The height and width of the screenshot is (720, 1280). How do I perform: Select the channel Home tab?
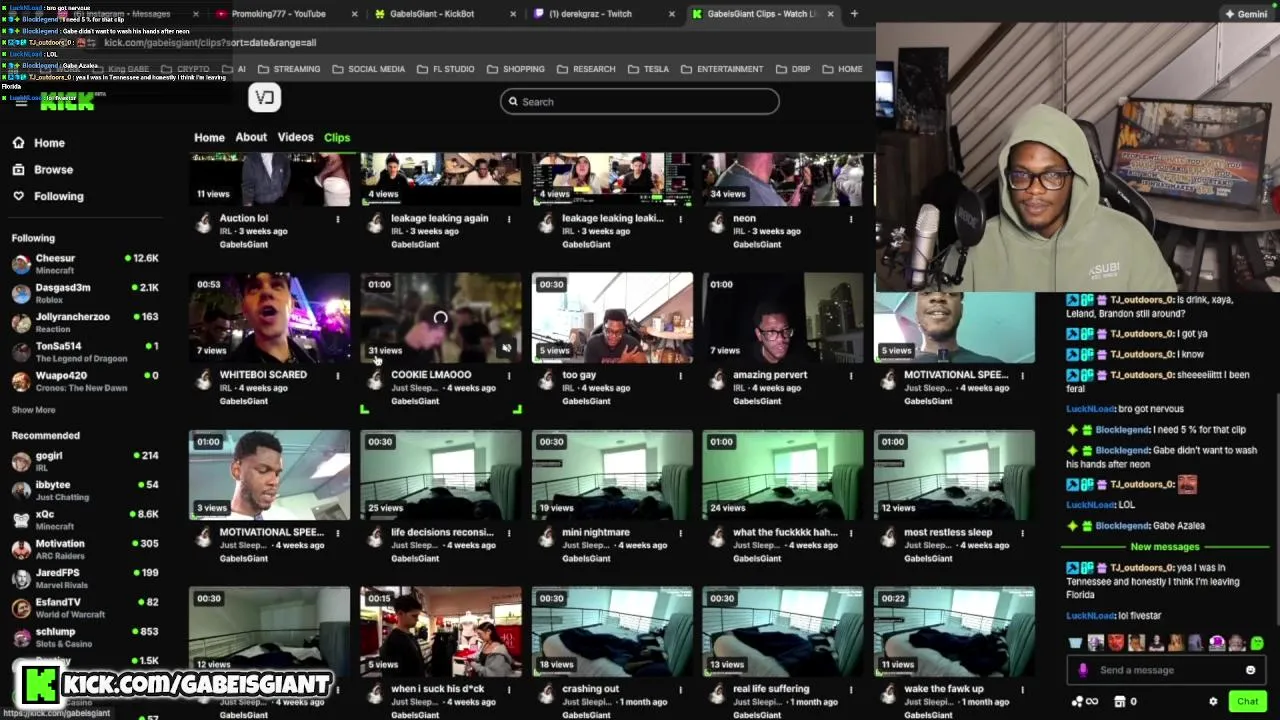[x=209, y=137]
